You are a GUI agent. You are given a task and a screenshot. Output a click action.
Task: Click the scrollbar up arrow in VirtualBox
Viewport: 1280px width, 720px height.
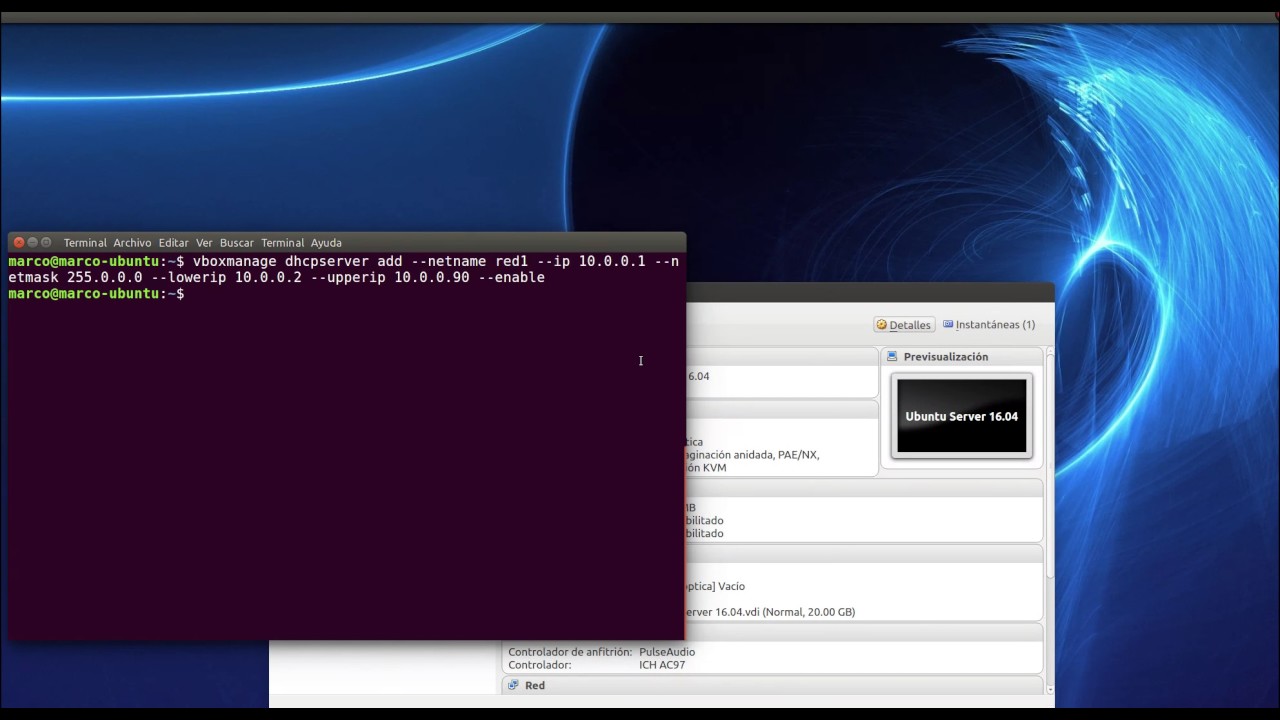pyautogui.click(x=1049, y=351)
